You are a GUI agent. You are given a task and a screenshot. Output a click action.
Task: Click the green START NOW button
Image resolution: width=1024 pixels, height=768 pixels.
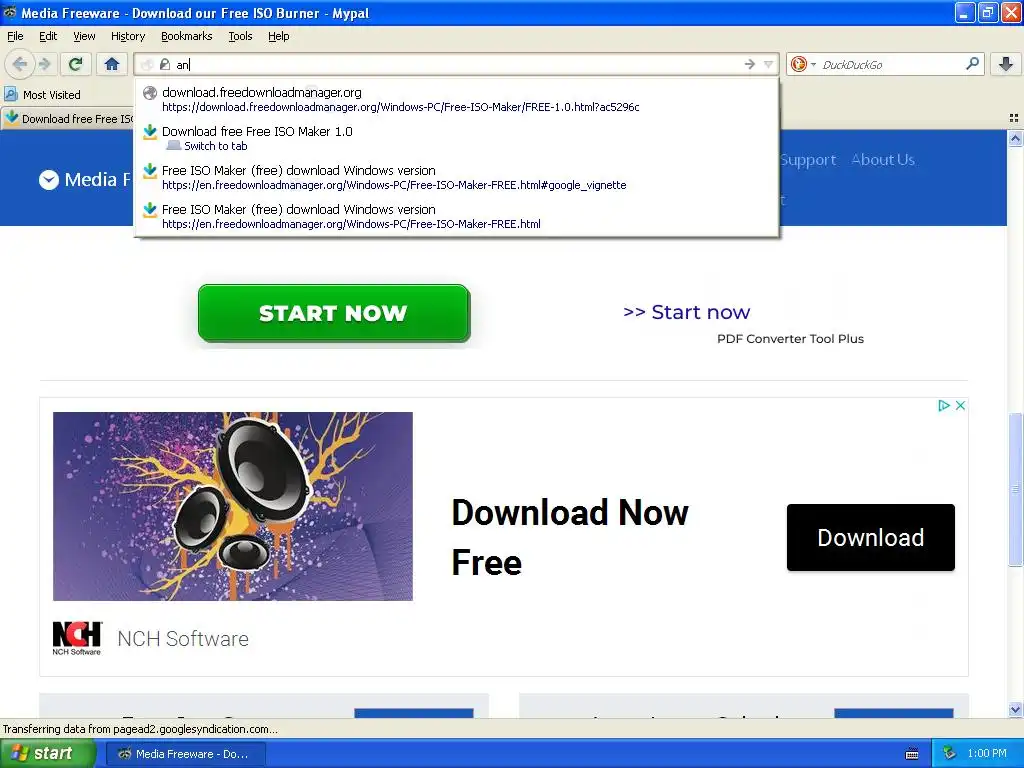(x=334, y=313)
